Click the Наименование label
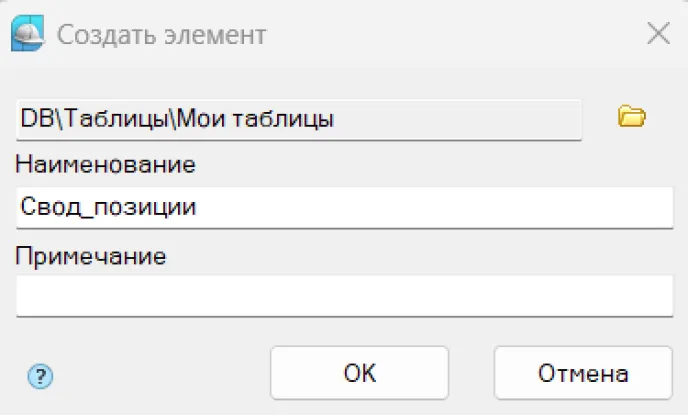This screenshot has width=688, height=415. tap(105, 164)
